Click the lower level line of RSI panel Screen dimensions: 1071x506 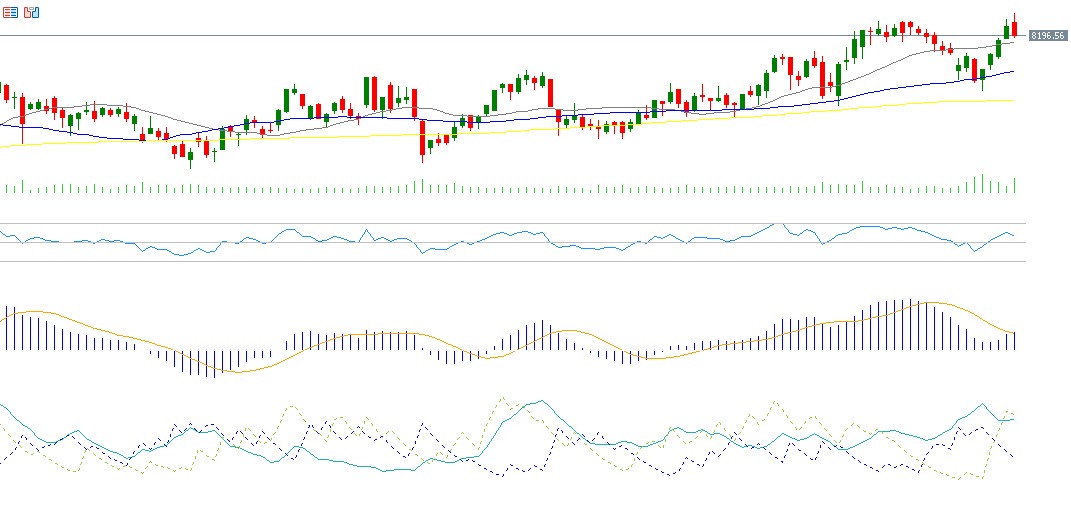[x=500, y=261]
